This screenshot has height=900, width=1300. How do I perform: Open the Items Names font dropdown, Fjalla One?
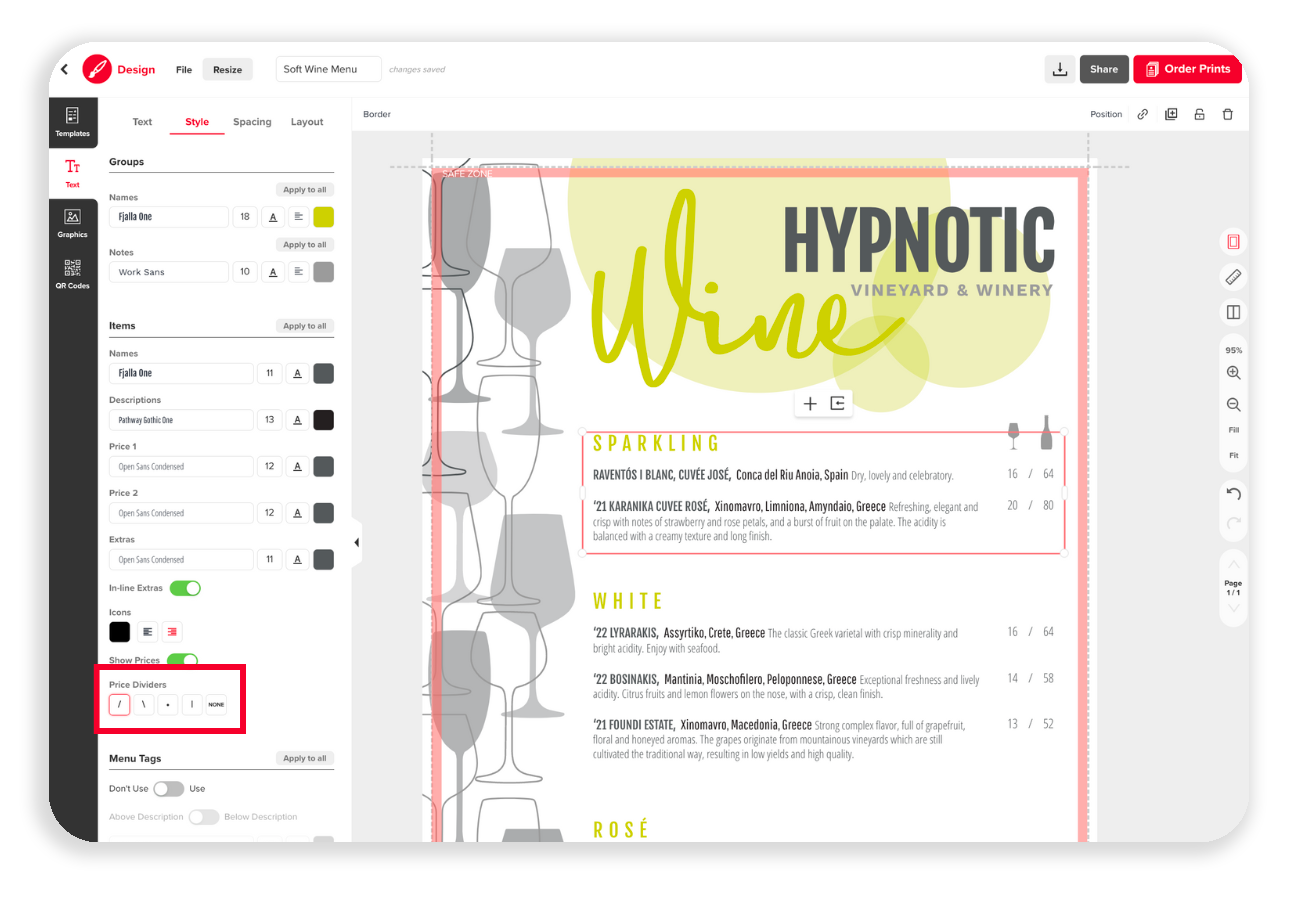(x=181, y=373)
